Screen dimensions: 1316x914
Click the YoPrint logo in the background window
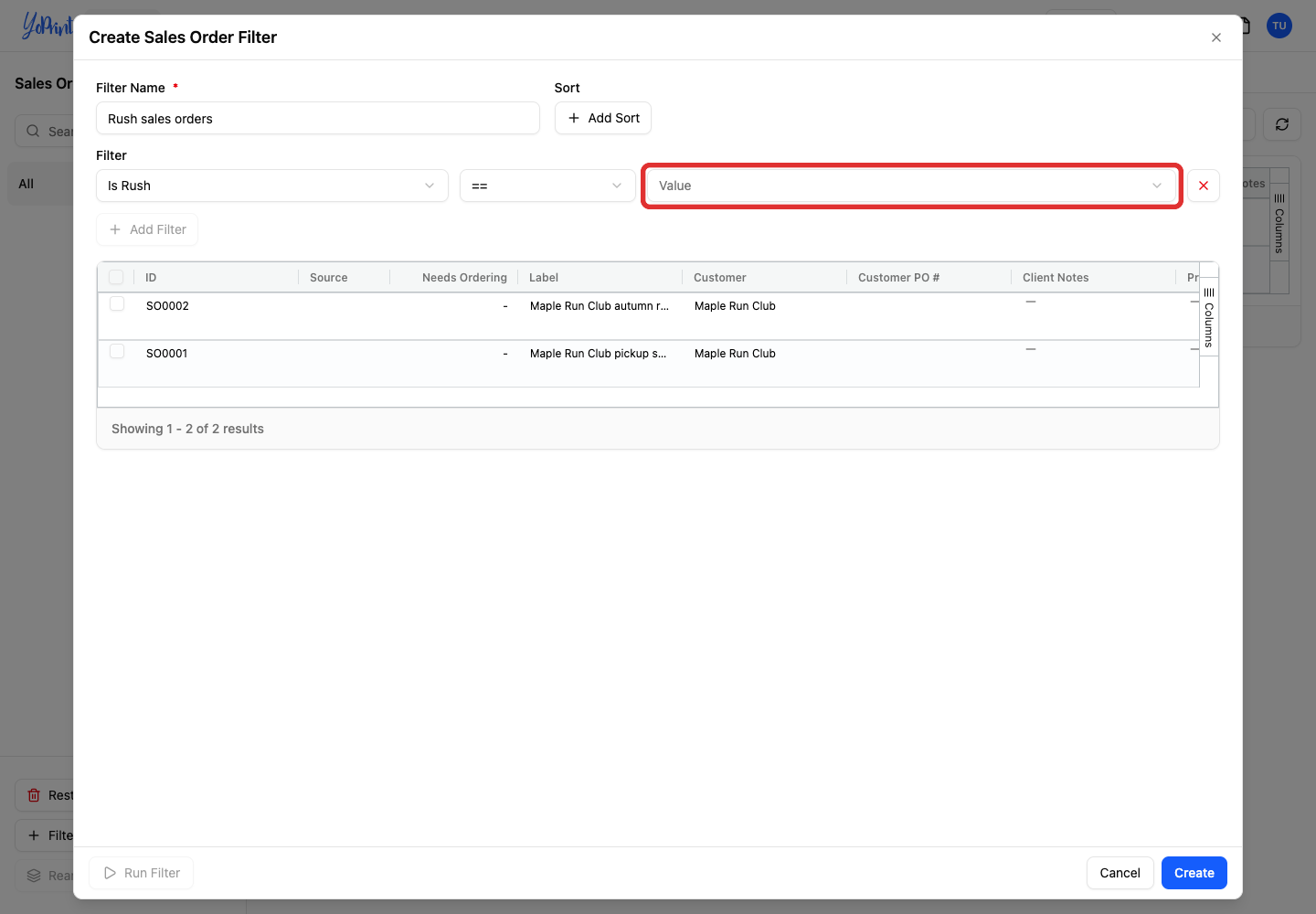pyautogui.click(x=46, y=26)
